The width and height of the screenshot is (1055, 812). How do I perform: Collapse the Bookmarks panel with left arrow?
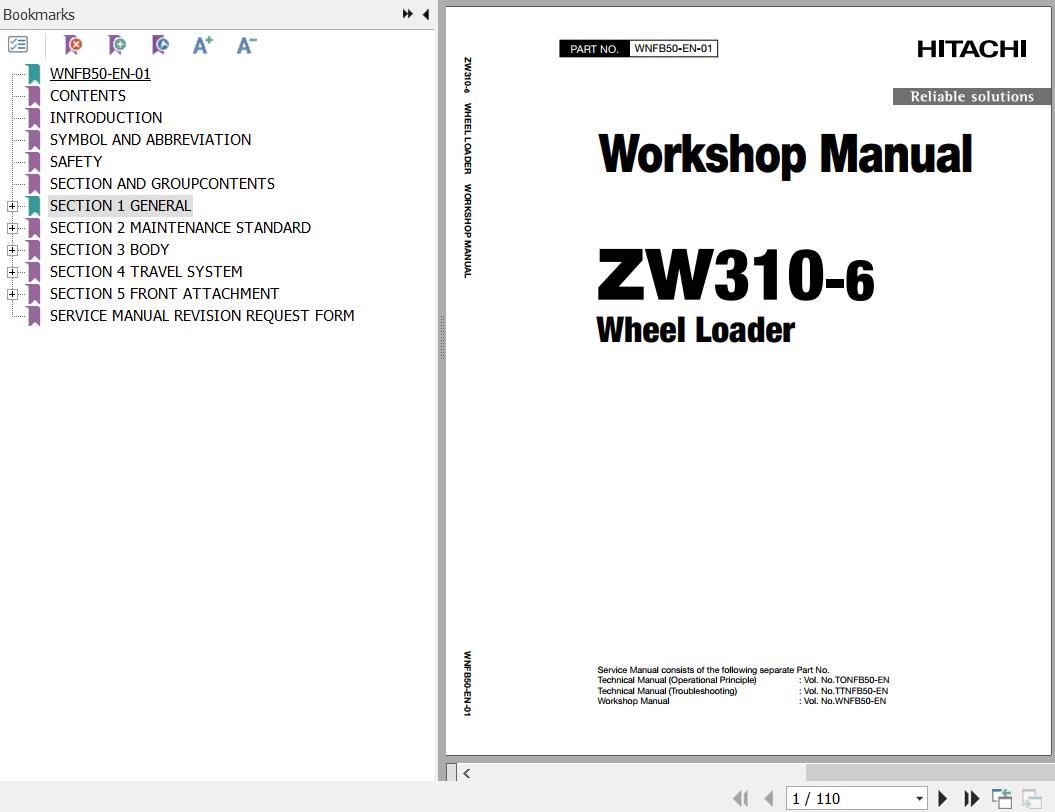pyautogui.click(x=425, y=13)
